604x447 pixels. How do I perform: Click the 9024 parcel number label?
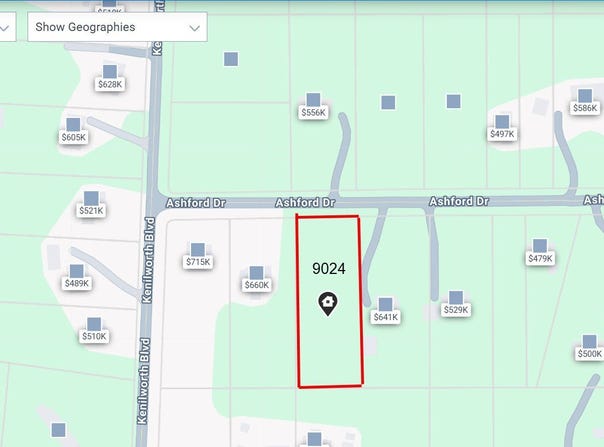coord(329,269)
